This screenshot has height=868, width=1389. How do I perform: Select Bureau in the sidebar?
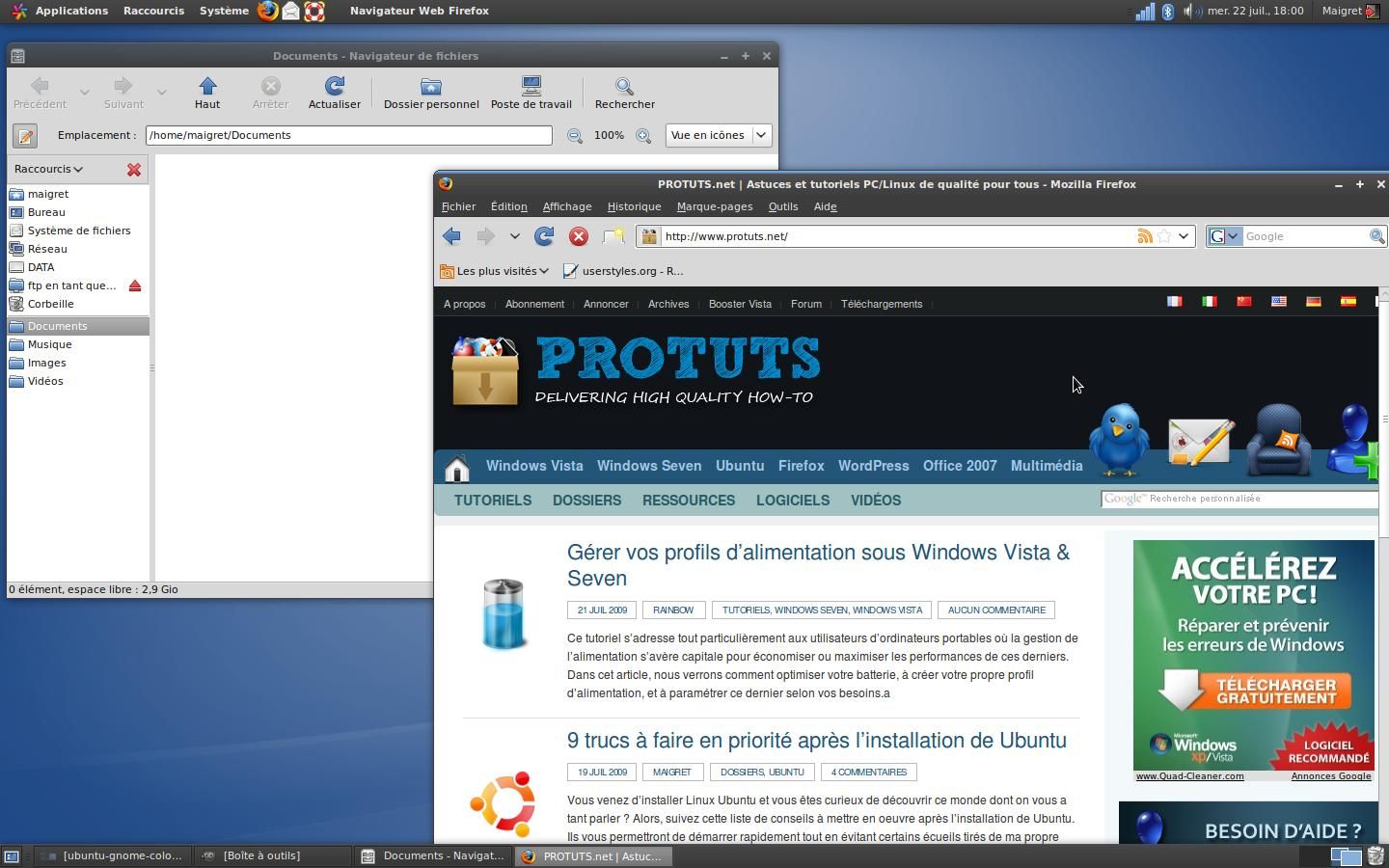(46, 212)
